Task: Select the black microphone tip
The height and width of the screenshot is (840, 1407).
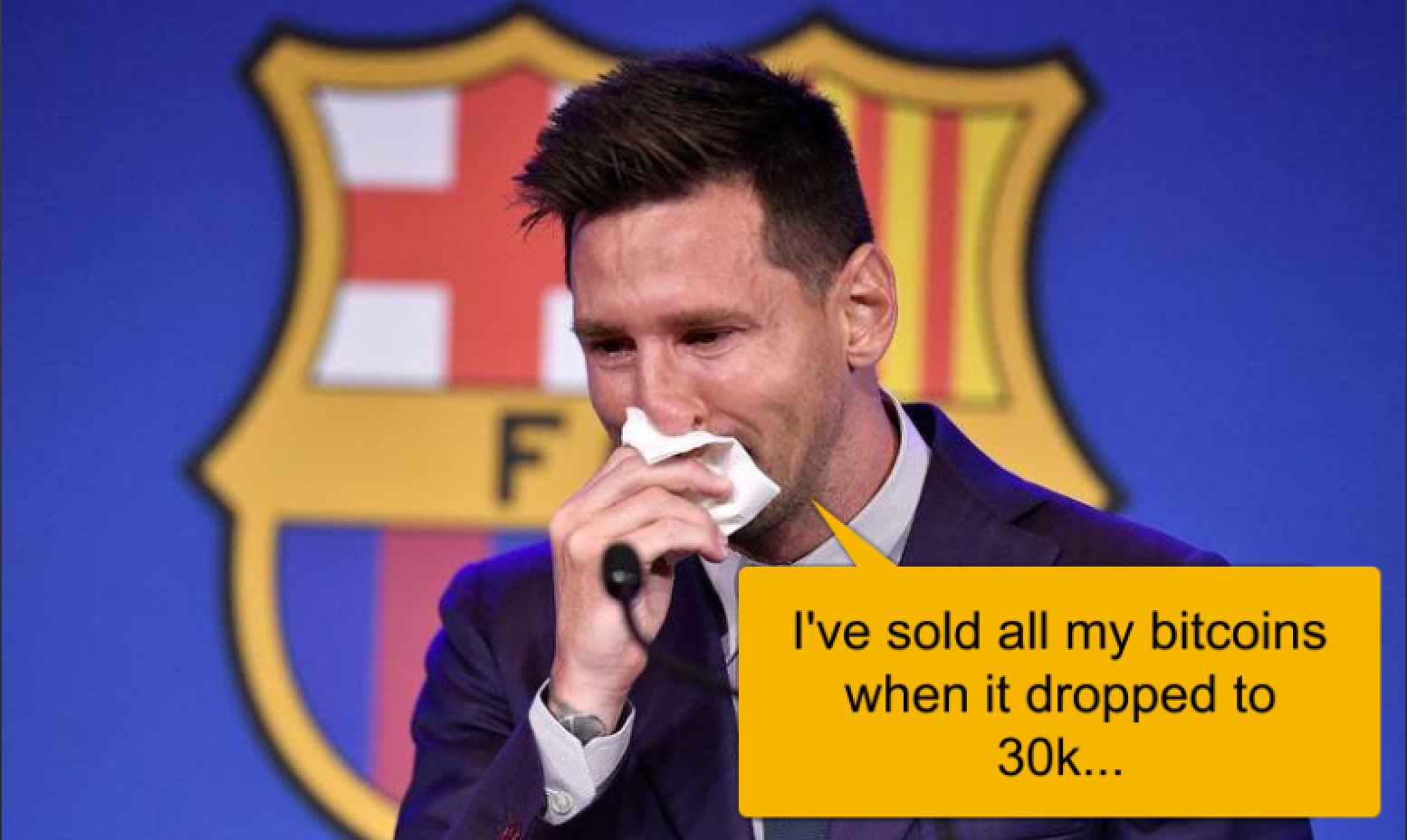Action: point(621,571)
